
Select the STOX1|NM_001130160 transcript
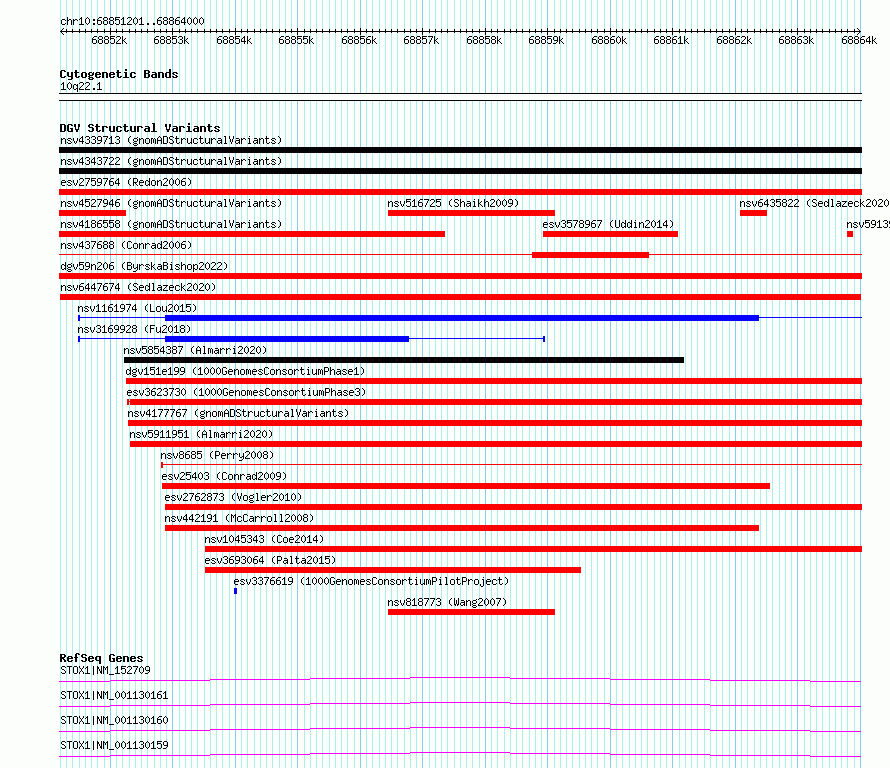pyautogui.click(x=114, y=720)
